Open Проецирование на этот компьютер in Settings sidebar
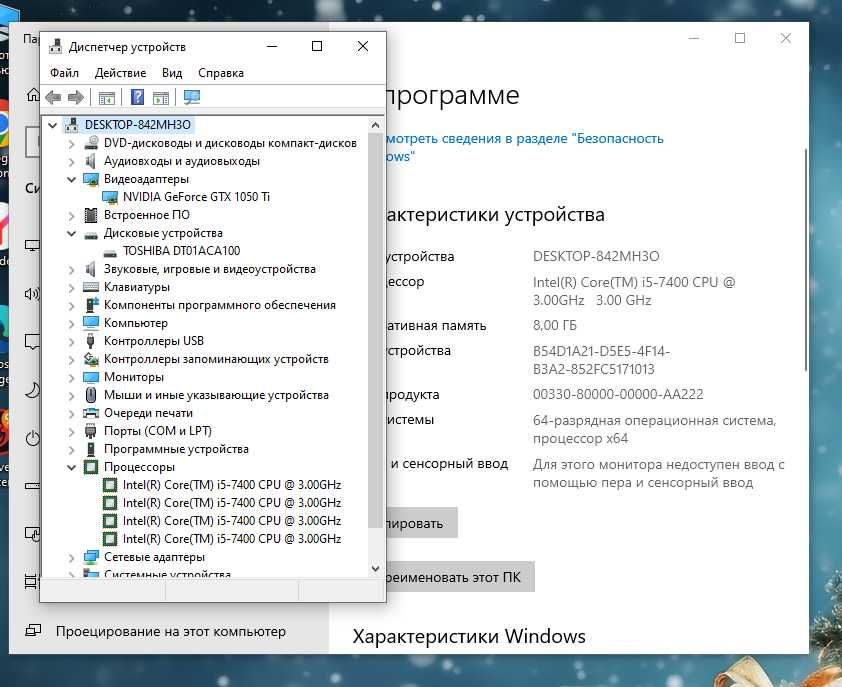 (x=171, y=631)
